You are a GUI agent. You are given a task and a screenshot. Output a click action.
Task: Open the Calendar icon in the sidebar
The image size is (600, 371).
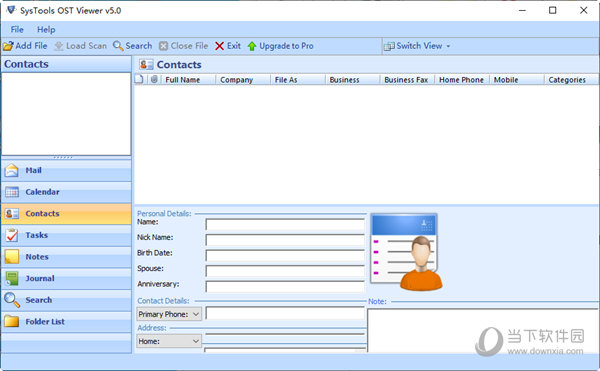pos(11,192)
